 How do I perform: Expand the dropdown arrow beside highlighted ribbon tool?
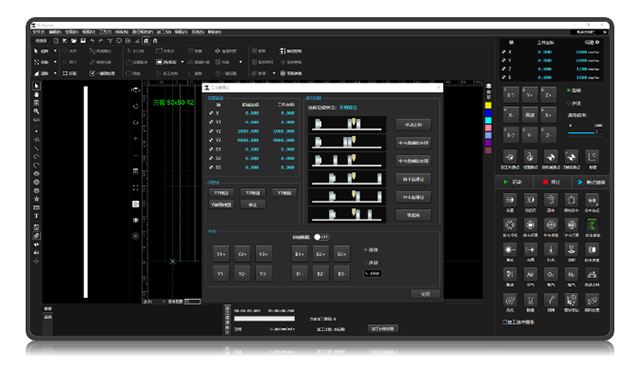click(182, 62)
